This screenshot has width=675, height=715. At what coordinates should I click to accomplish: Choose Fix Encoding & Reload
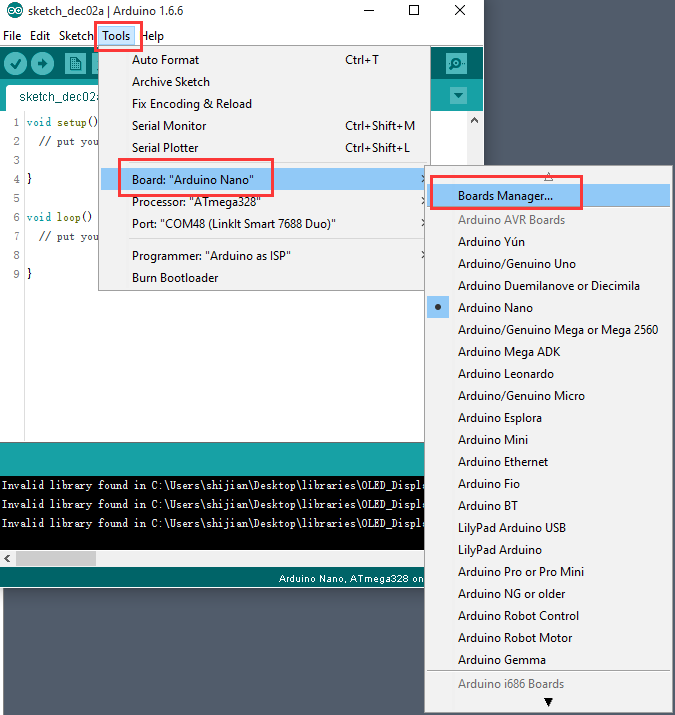263,104
